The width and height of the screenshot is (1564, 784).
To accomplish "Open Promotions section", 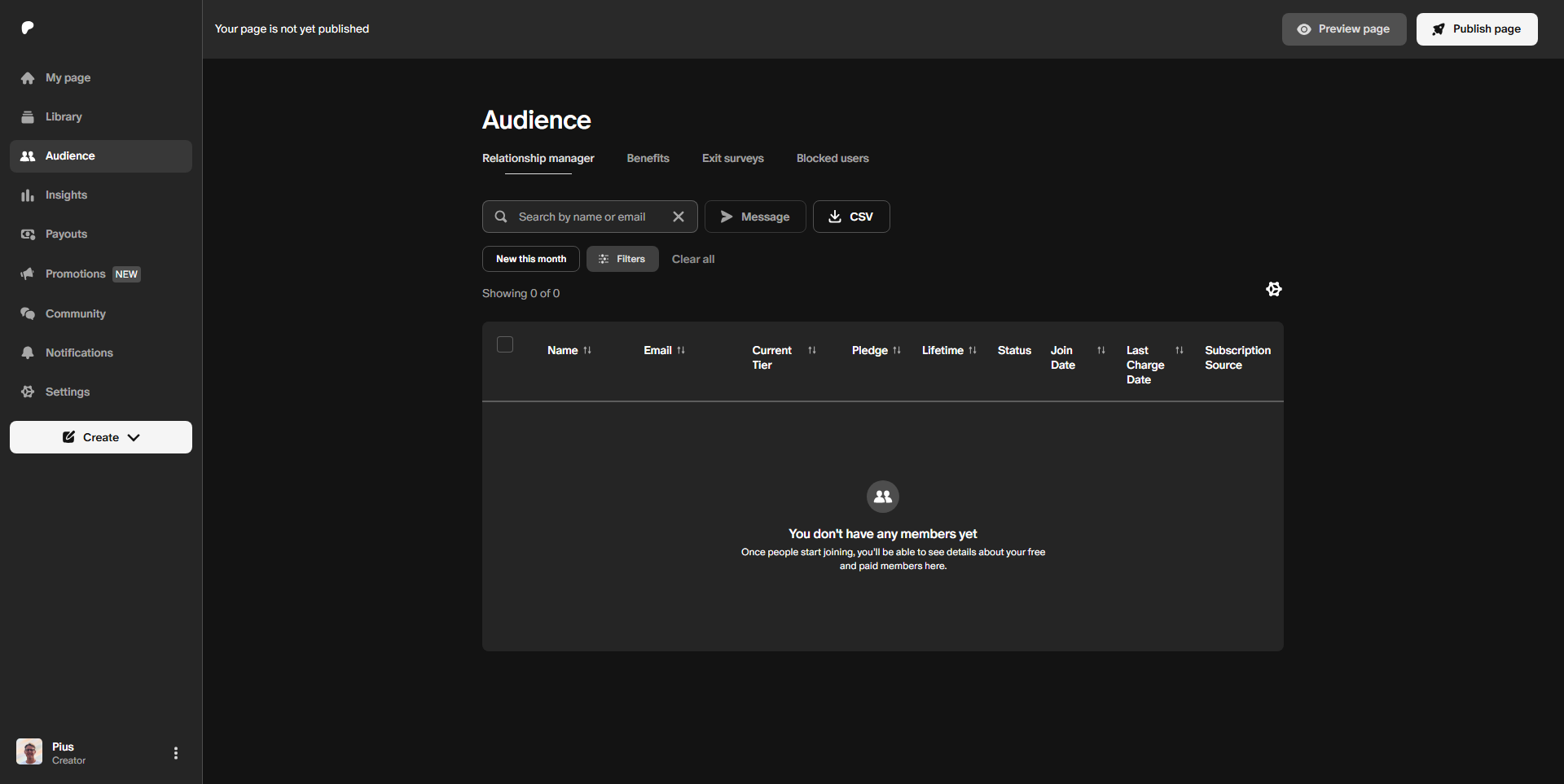I will [x=76, y=274].
